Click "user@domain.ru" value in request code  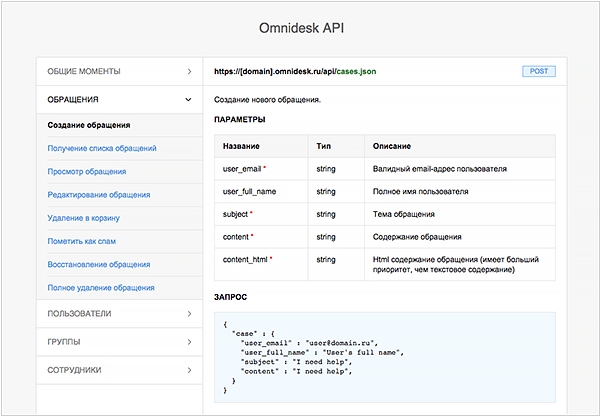pyautogui.click(x=342, y=343)
